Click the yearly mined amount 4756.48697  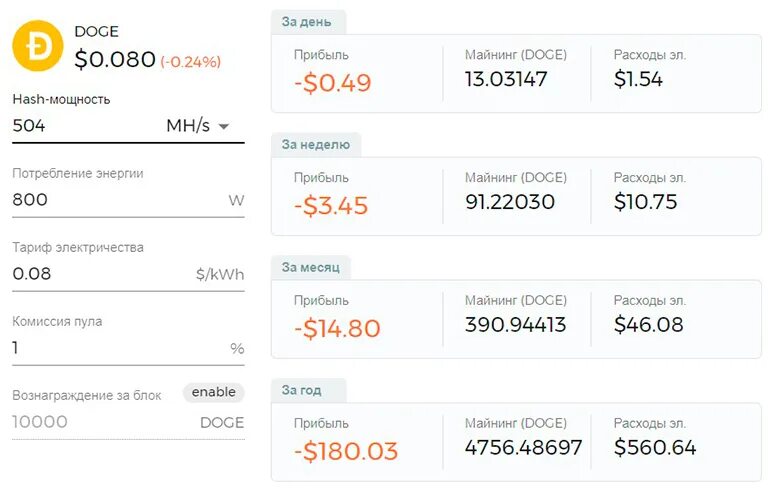(523, 448)
